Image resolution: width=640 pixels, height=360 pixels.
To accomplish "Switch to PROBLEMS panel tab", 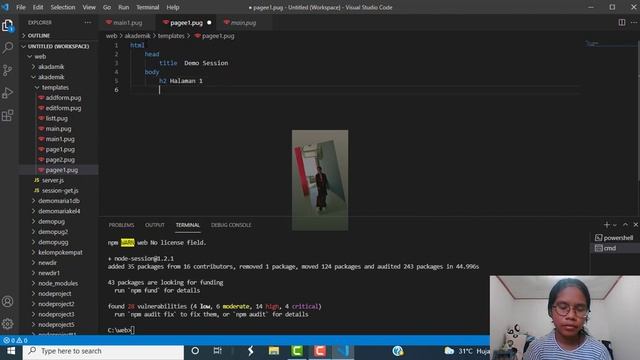I will point(122,225).
